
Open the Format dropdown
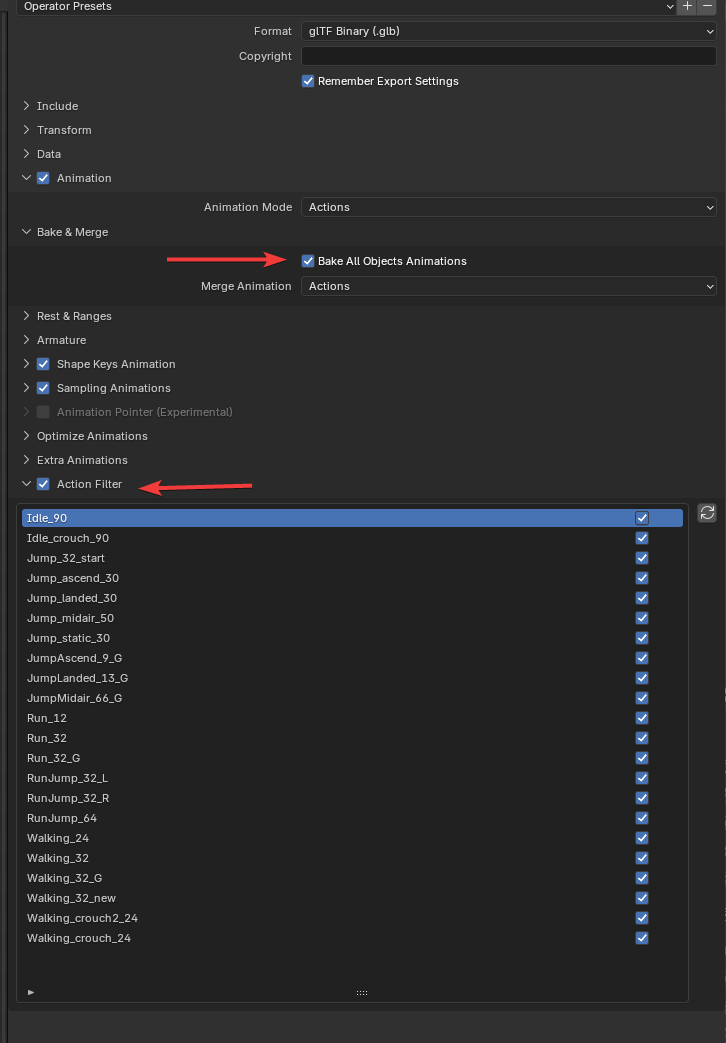click(x=508, y=31)
